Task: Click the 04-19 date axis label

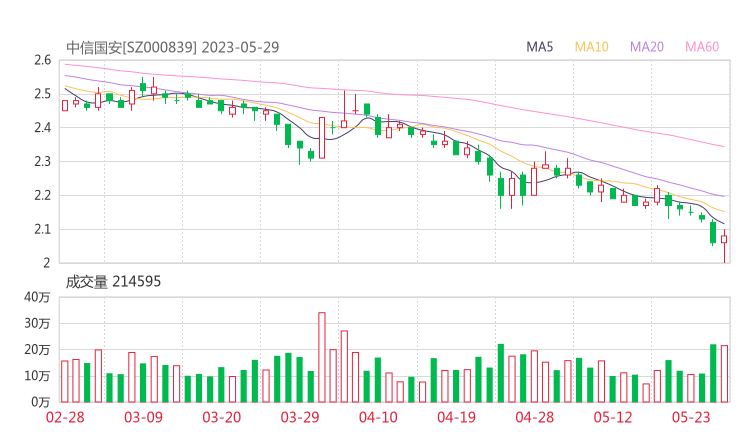Action: point(456,417)
